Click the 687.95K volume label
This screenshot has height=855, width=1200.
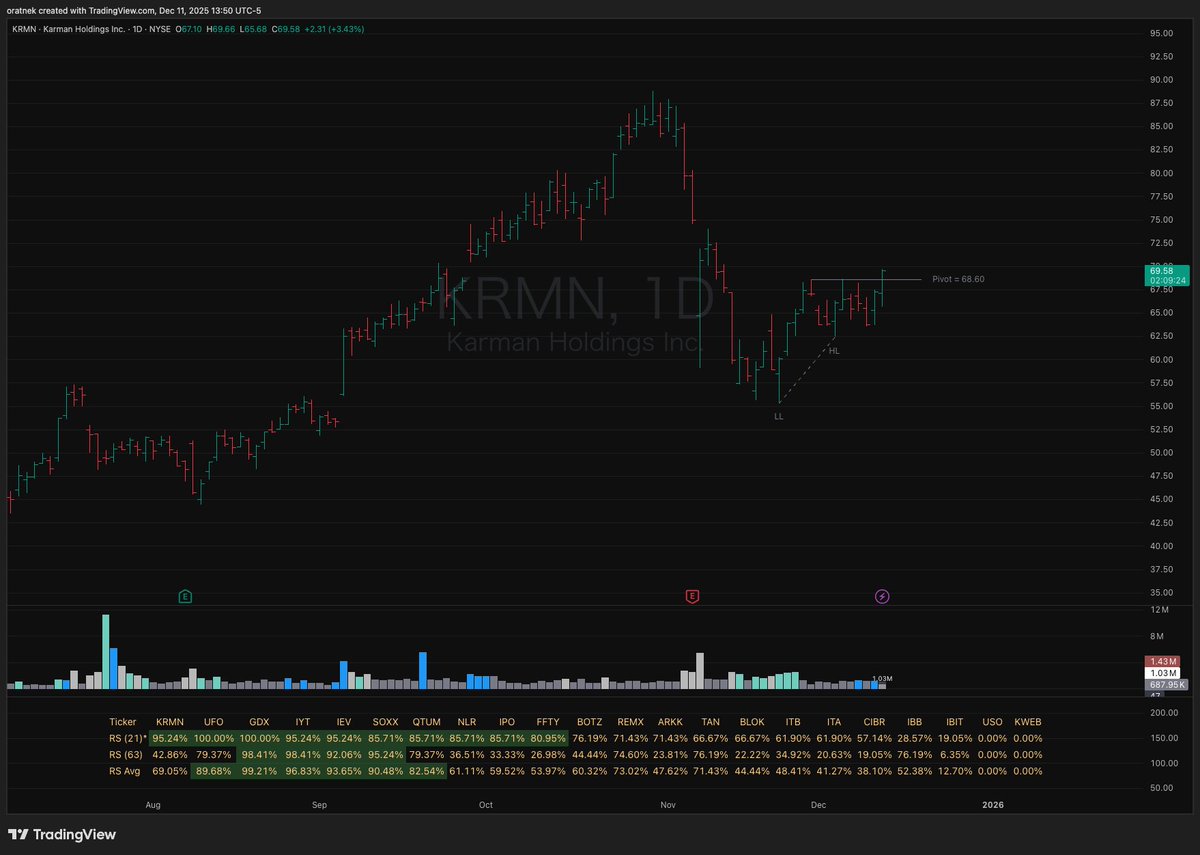[1166, 685]
